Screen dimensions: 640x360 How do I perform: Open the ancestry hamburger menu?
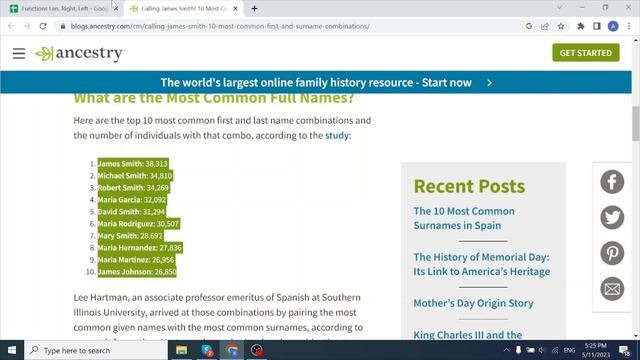(19, 53)
